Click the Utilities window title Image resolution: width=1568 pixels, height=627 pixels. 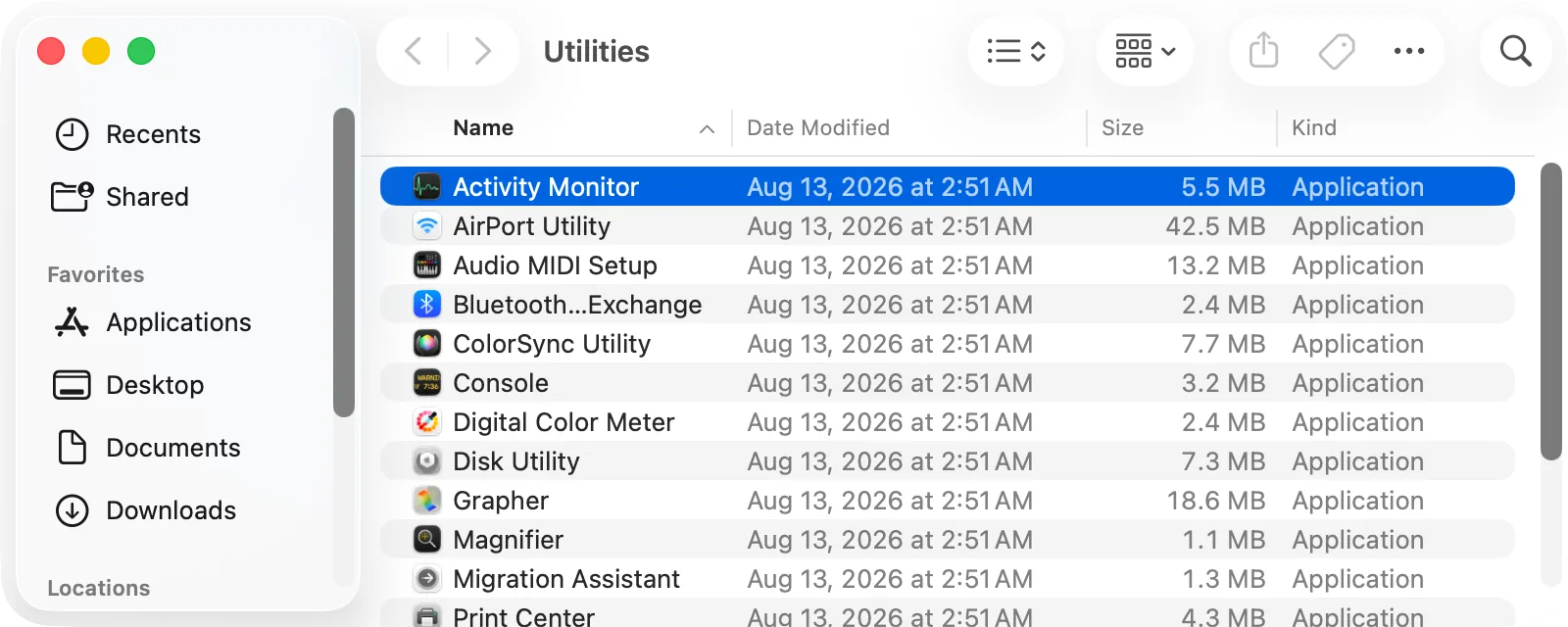(x=596, y=51)
